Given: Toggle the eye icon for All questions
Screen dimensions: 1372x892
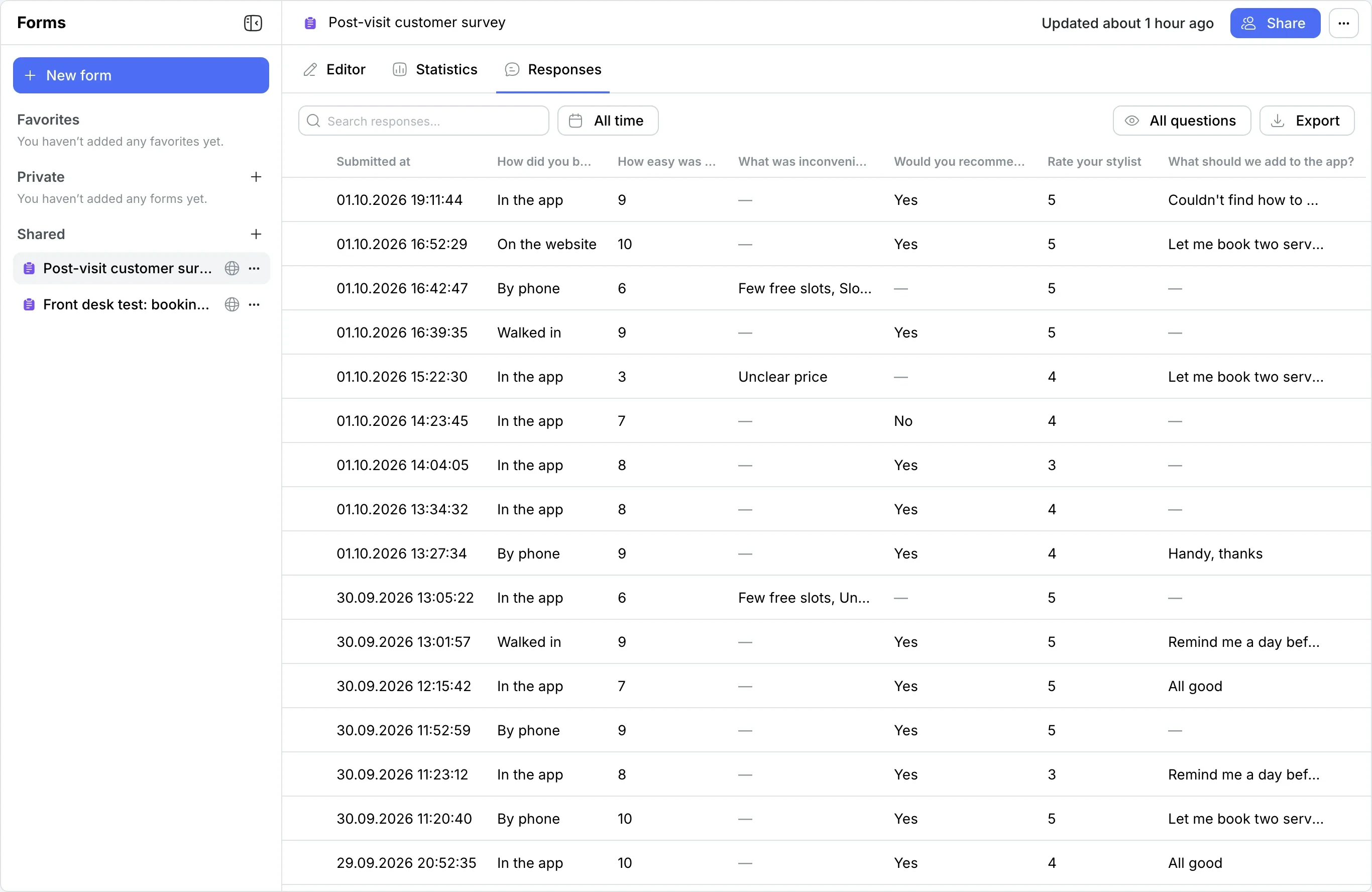Looking at the screenshot, I should [x=1131, y=121].
